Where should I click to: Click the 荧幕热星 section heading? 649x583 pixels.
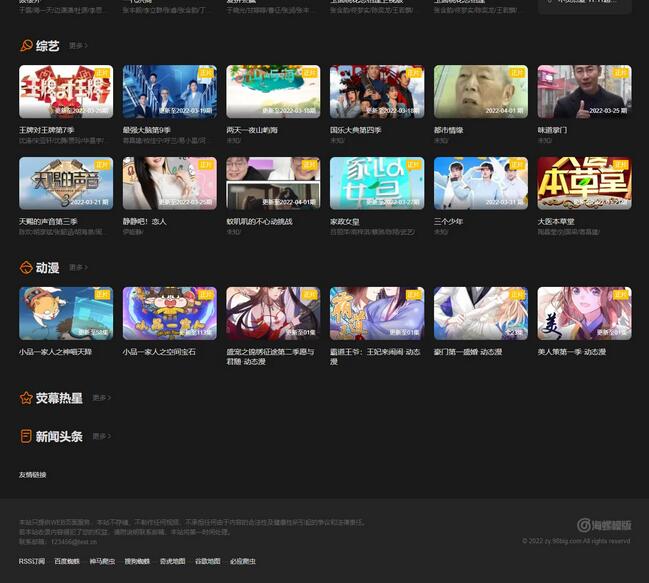[x=59, y=398]
